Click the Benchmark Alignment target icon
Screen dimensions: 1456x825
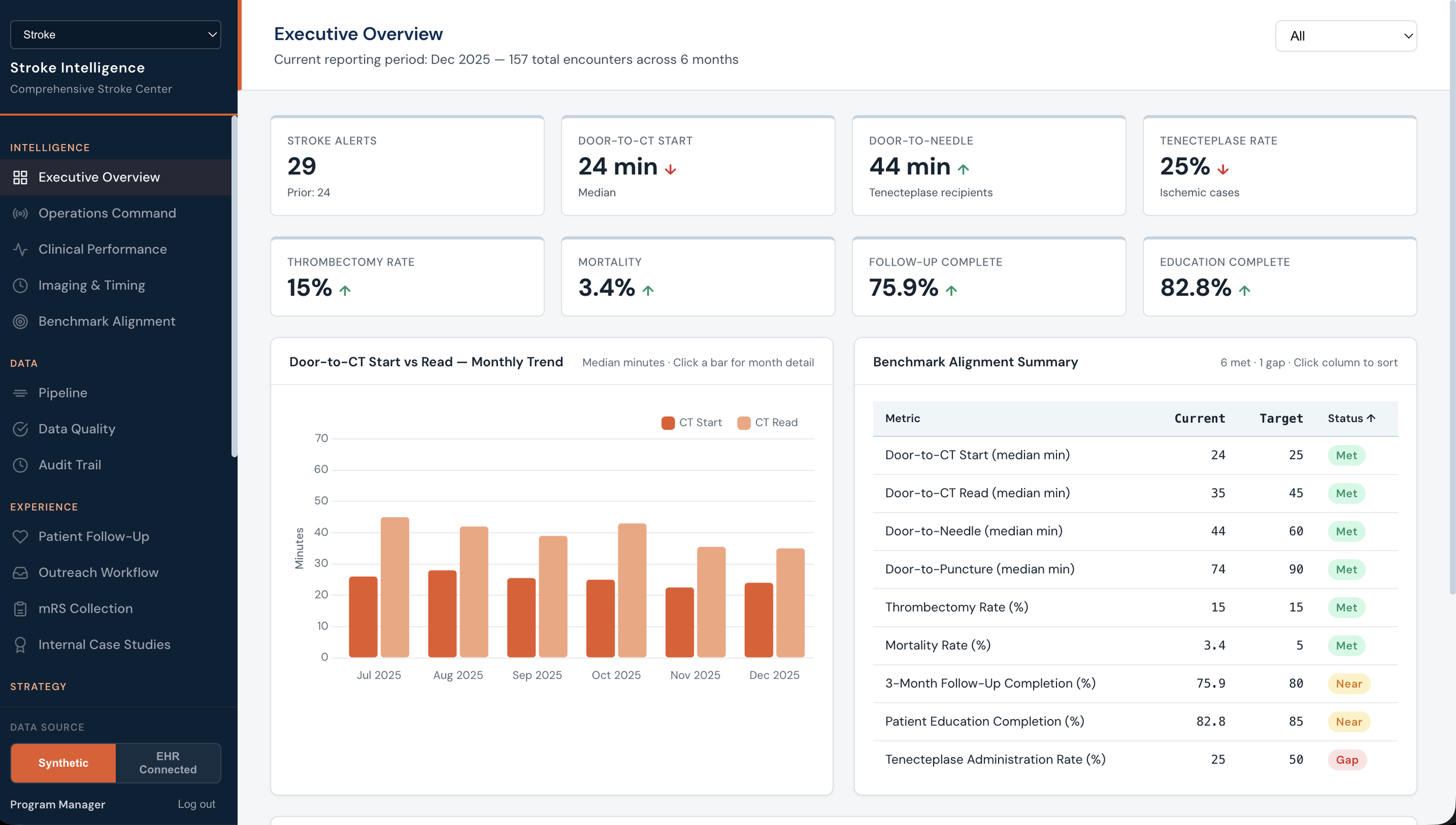(20, 322)
